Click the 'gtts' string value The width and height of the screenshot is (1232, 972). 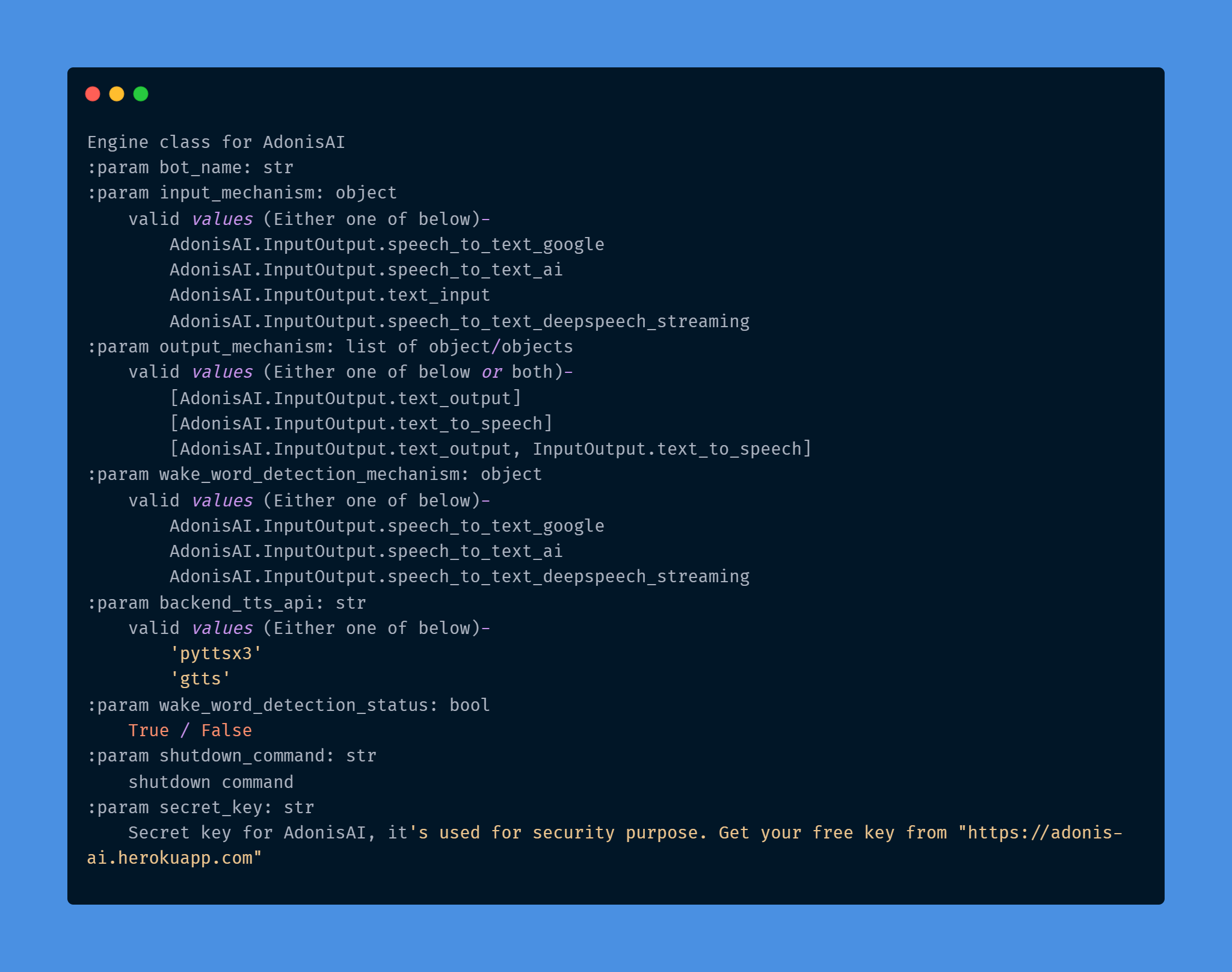point(200,679)
